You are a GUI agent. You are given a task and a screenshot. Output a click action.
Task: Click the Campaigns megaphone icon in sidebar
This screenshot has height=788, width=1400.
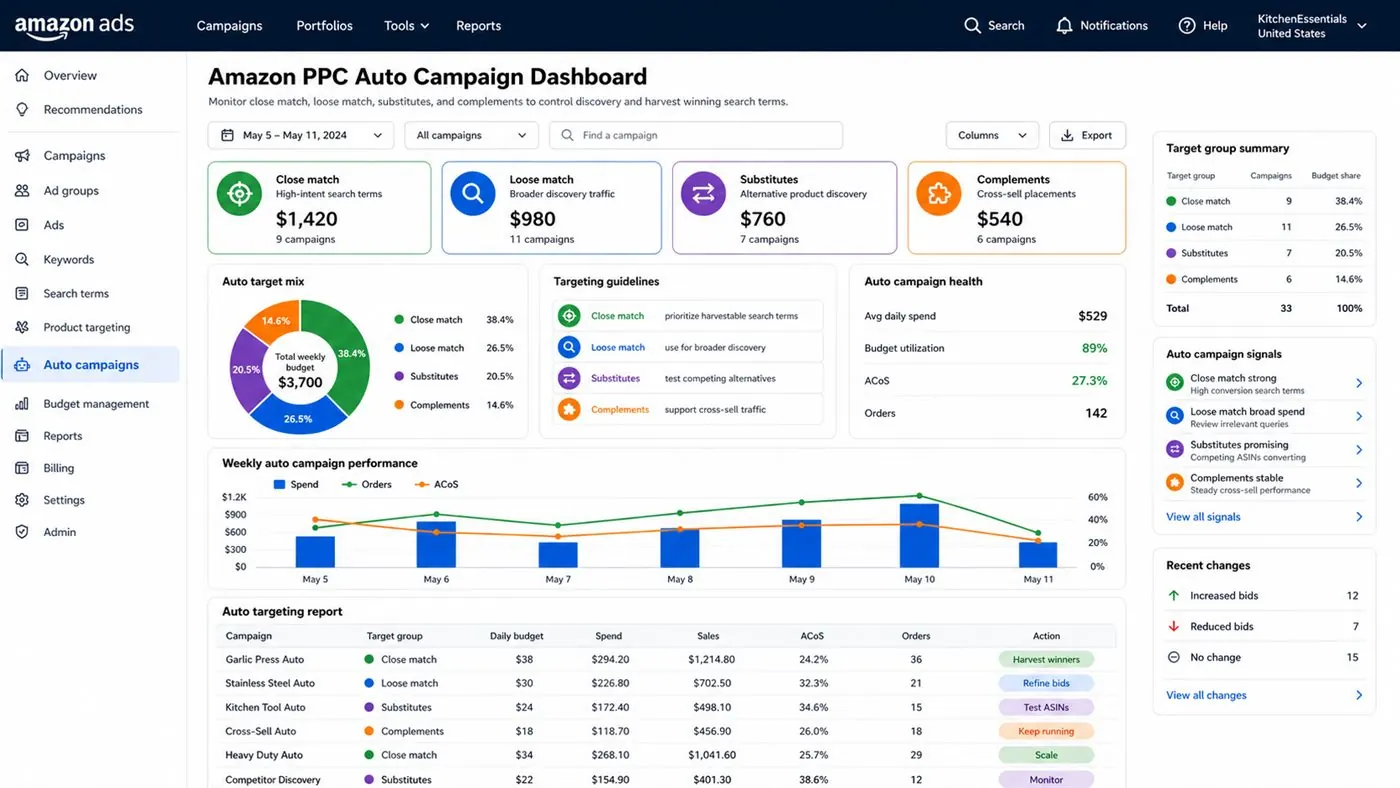22,156
